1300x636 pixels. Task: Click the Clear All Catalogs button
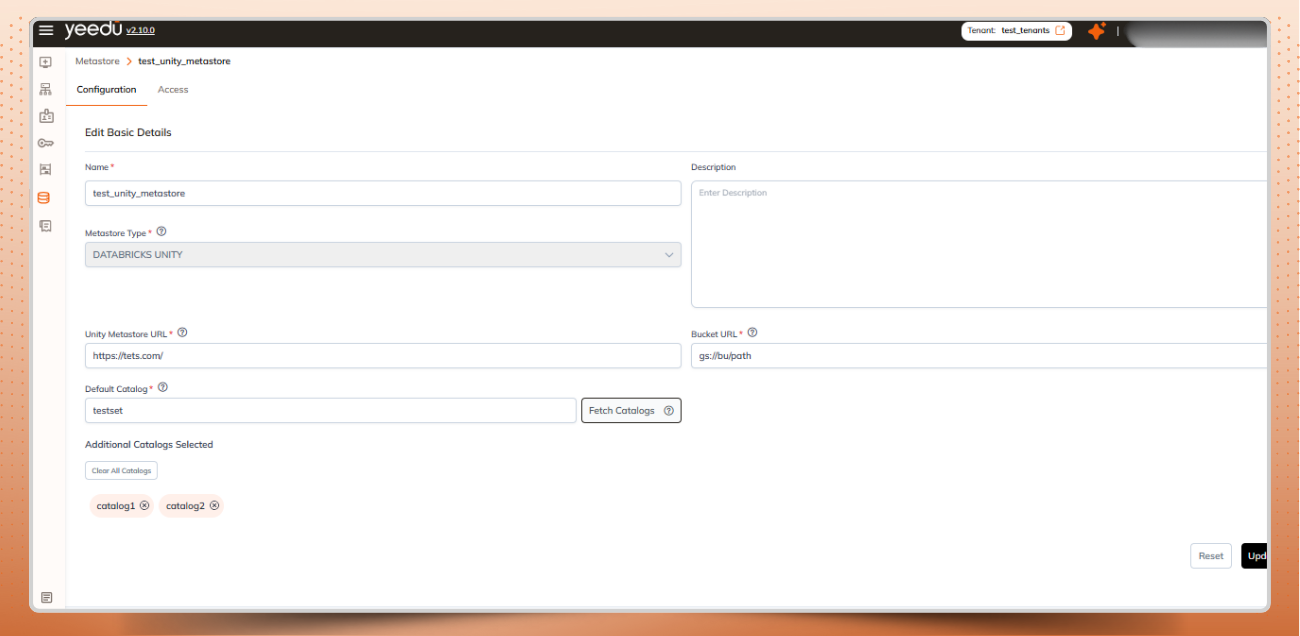tap(120, 470)
